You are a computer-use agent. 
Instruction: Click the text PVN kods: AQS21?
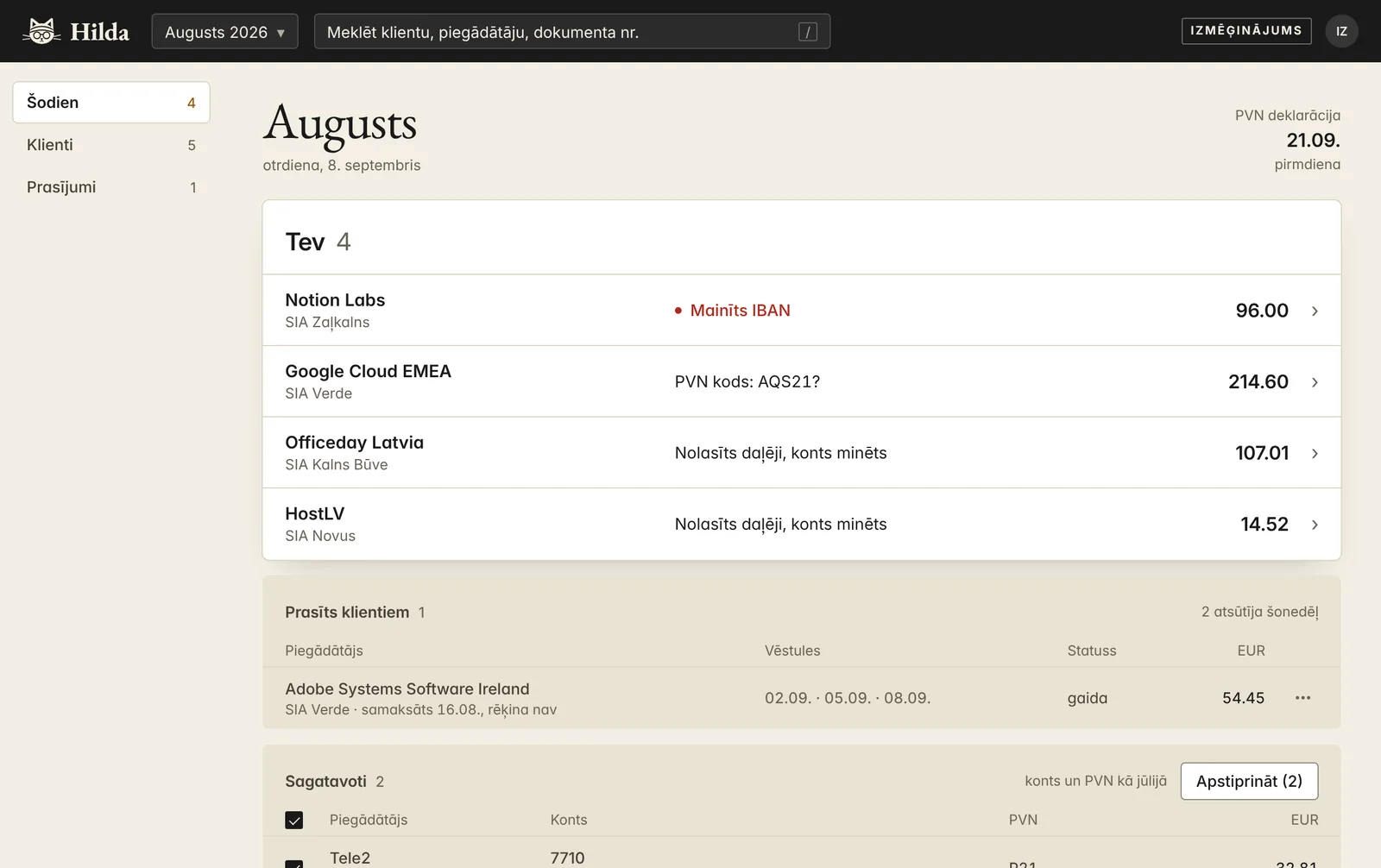pyautogui.click(x=747, y=381)
